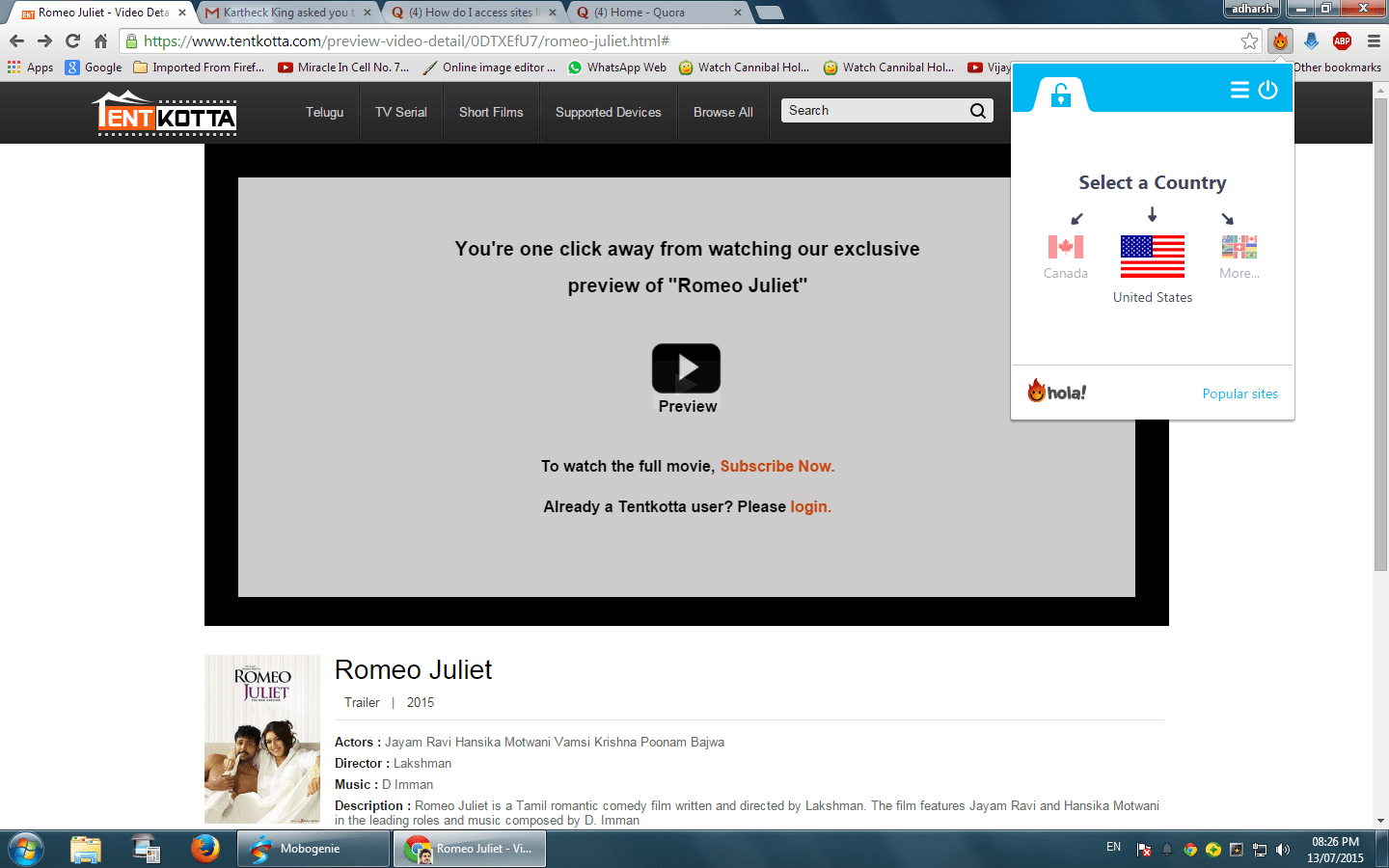Open More countries flags in Hola
Viewport: 1389px width, 868px height.
click(1239, 247)
